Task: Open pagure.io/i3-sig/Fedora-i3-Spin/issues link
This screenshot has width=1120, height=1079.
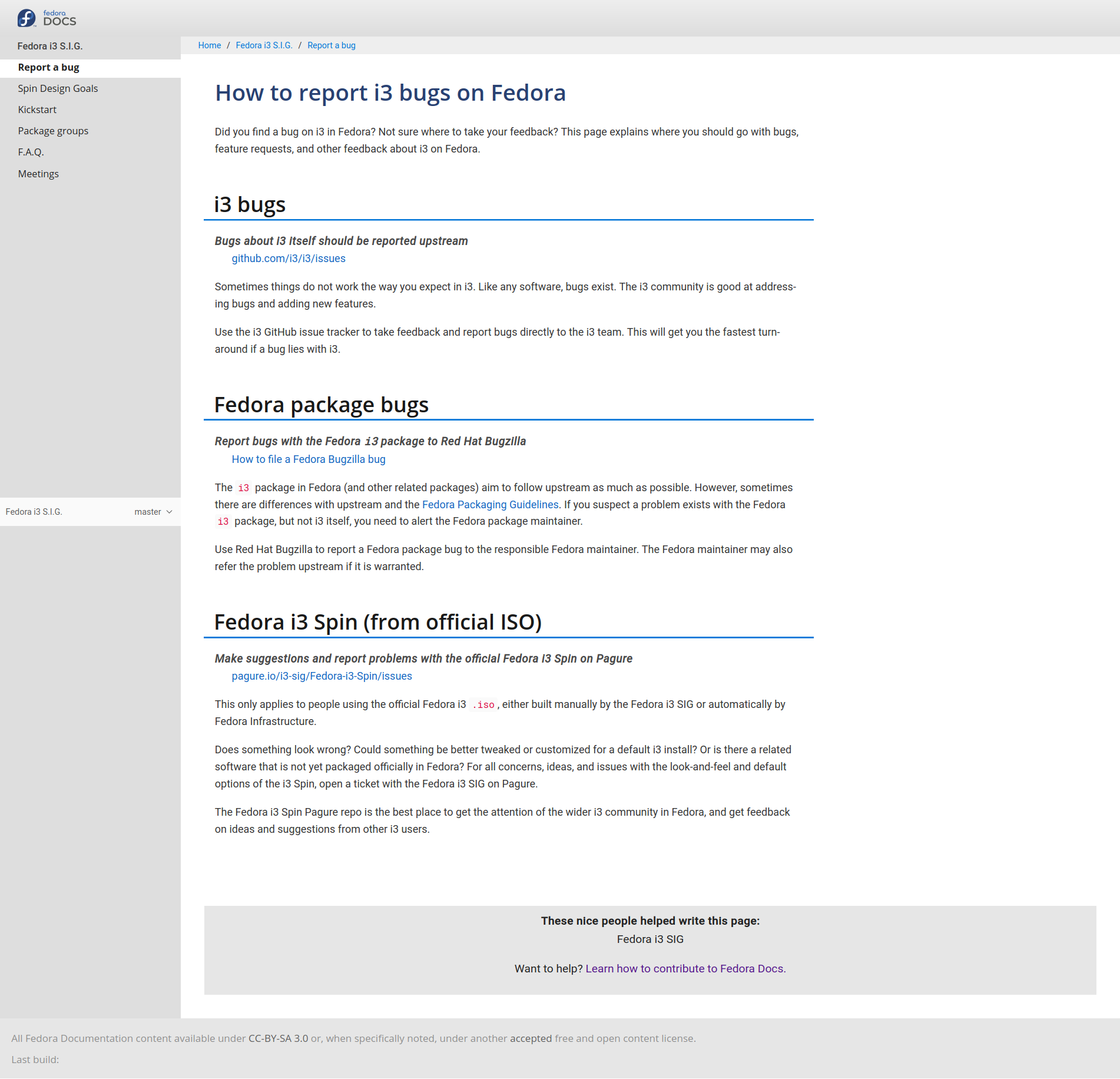Action: pos(322,676)
